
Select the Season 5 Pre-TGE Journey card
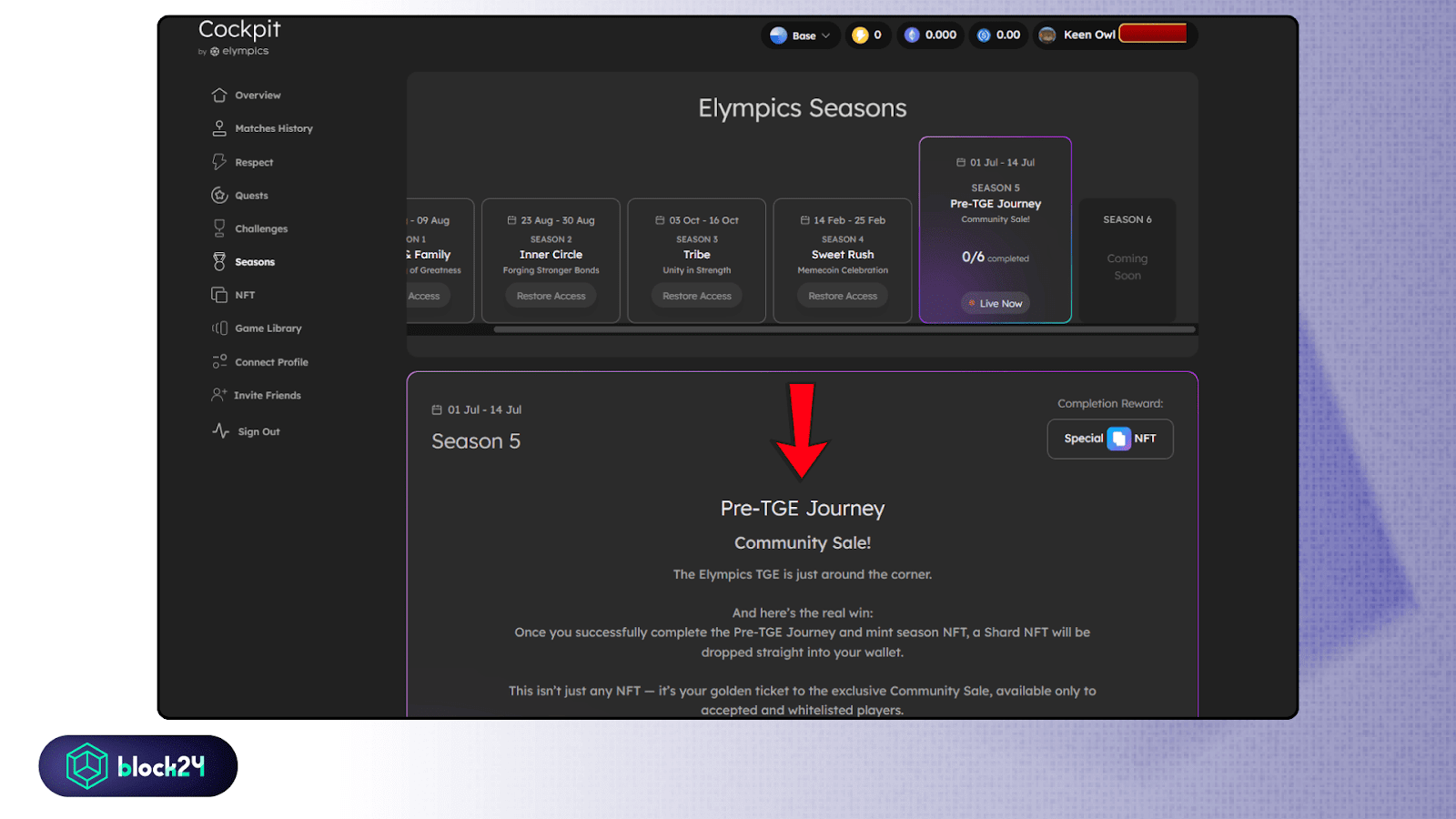(996, 230)
